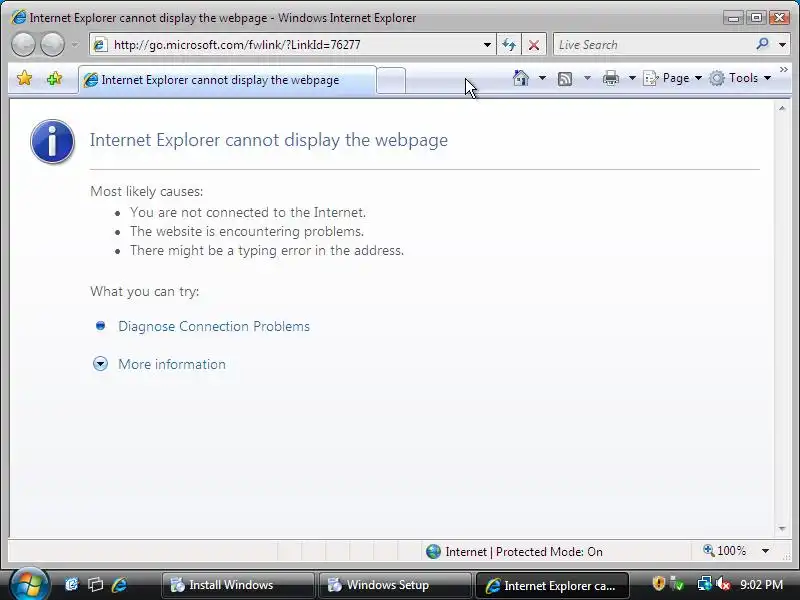800x600 pixels.
Task: Click the 9:02 PM clock
Action: click(x=761, y=584)
